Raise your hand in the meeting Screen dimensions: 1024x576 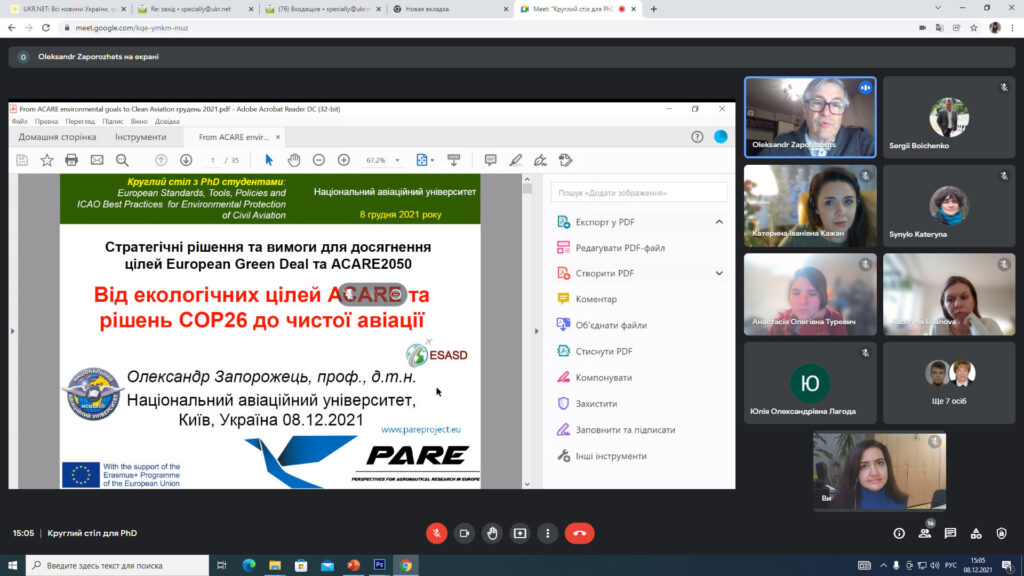(x=491, y=533)
